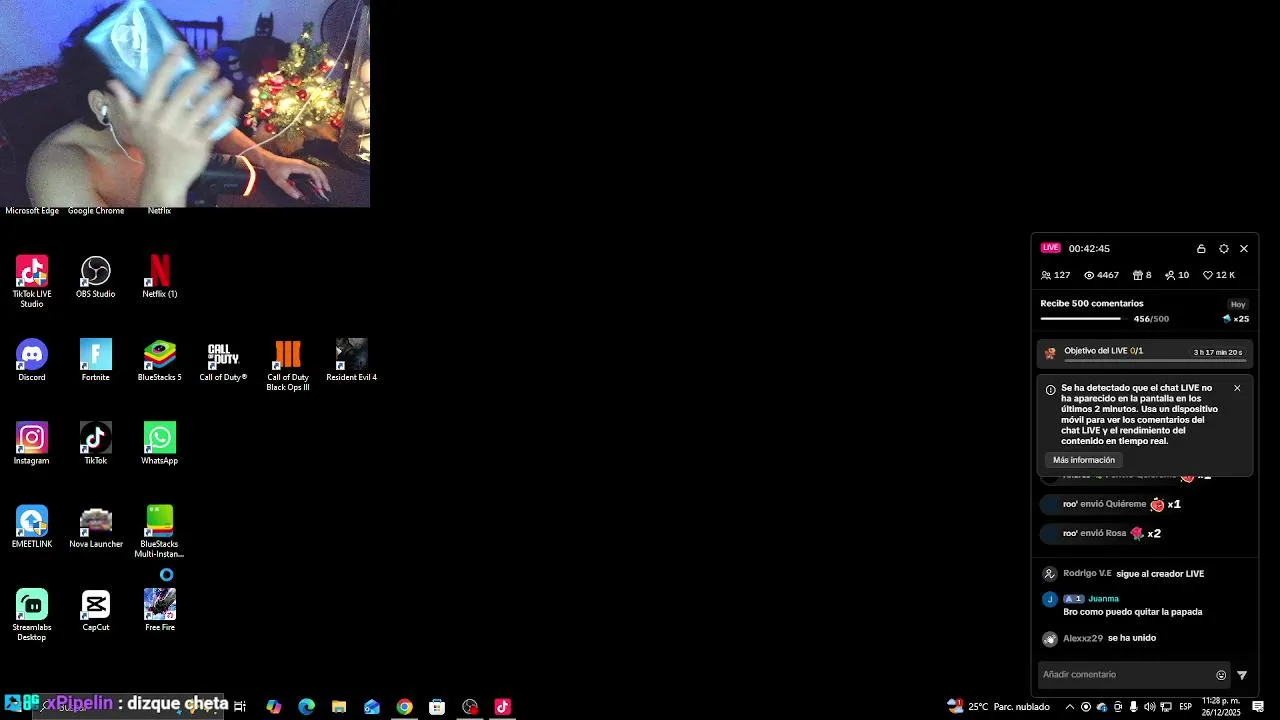Select the Instagram desktop icon
1280x720 pixels.
pos(32,443)
